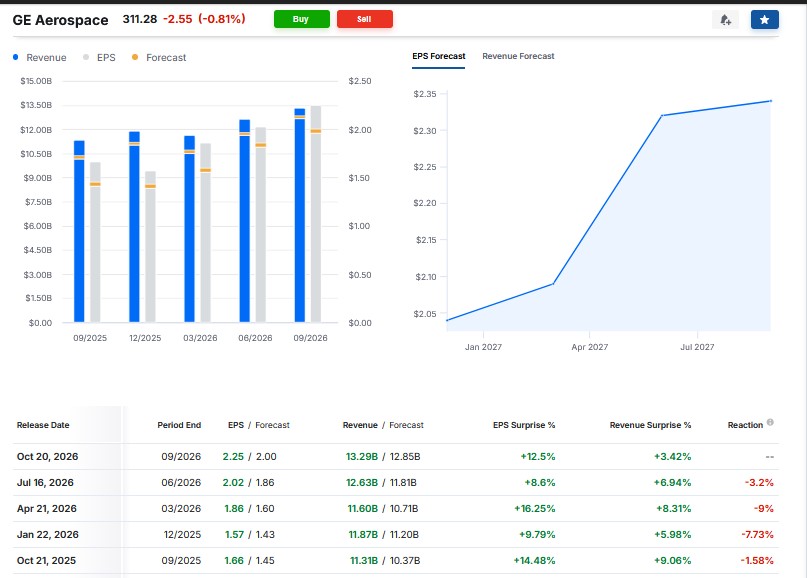Click the +12.5% EPS surprise value
807x578 pixels.
(x=538, y=457)
